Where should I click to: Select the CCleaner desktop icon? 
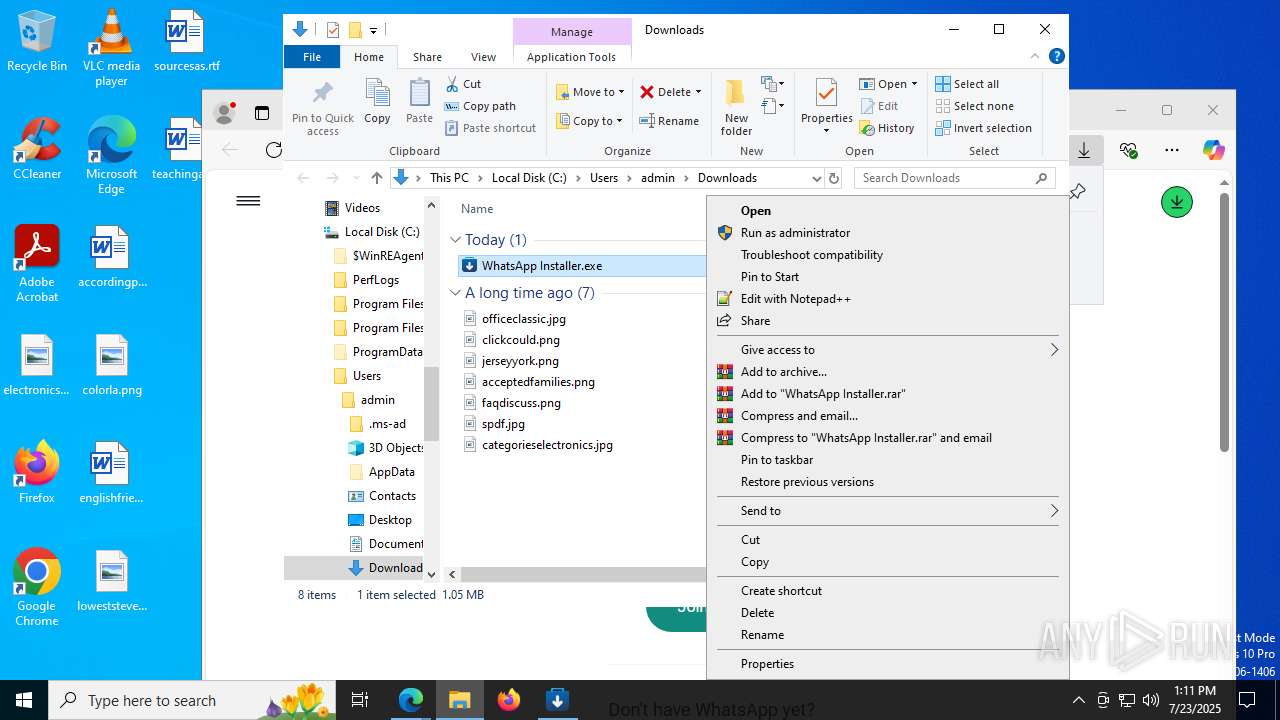tap(37, 148)
